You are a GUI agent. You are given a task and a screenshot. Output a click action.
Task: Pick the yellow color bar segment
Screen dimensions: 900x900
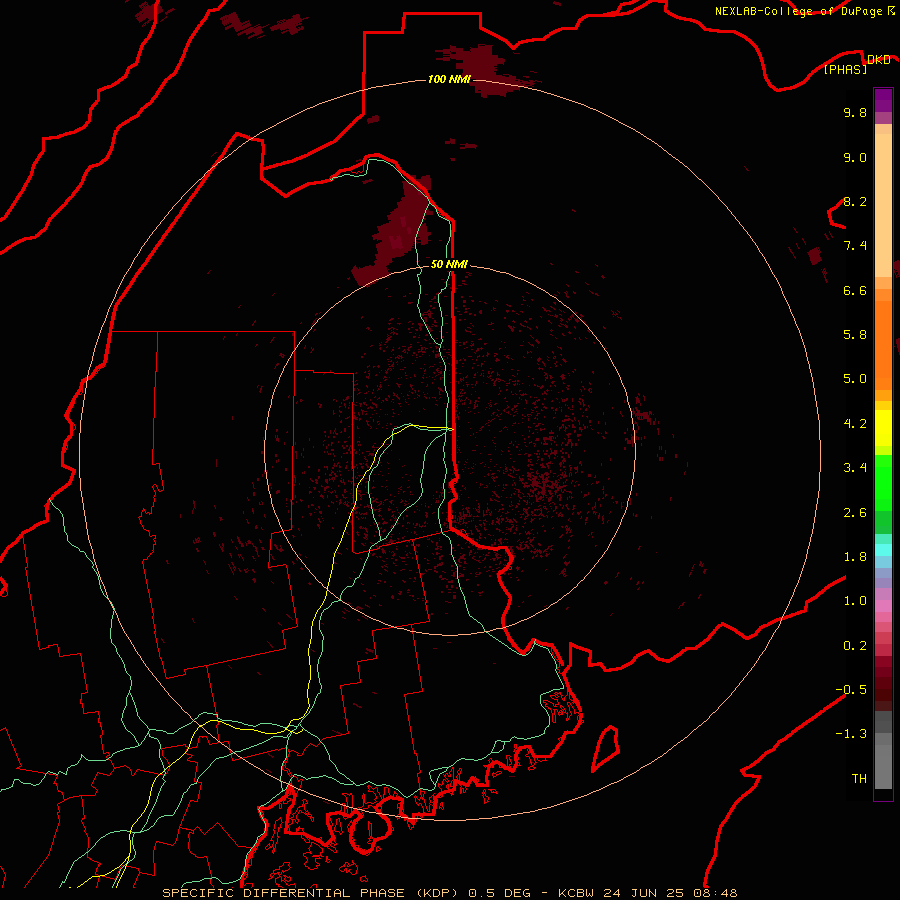tap(883, 428)
